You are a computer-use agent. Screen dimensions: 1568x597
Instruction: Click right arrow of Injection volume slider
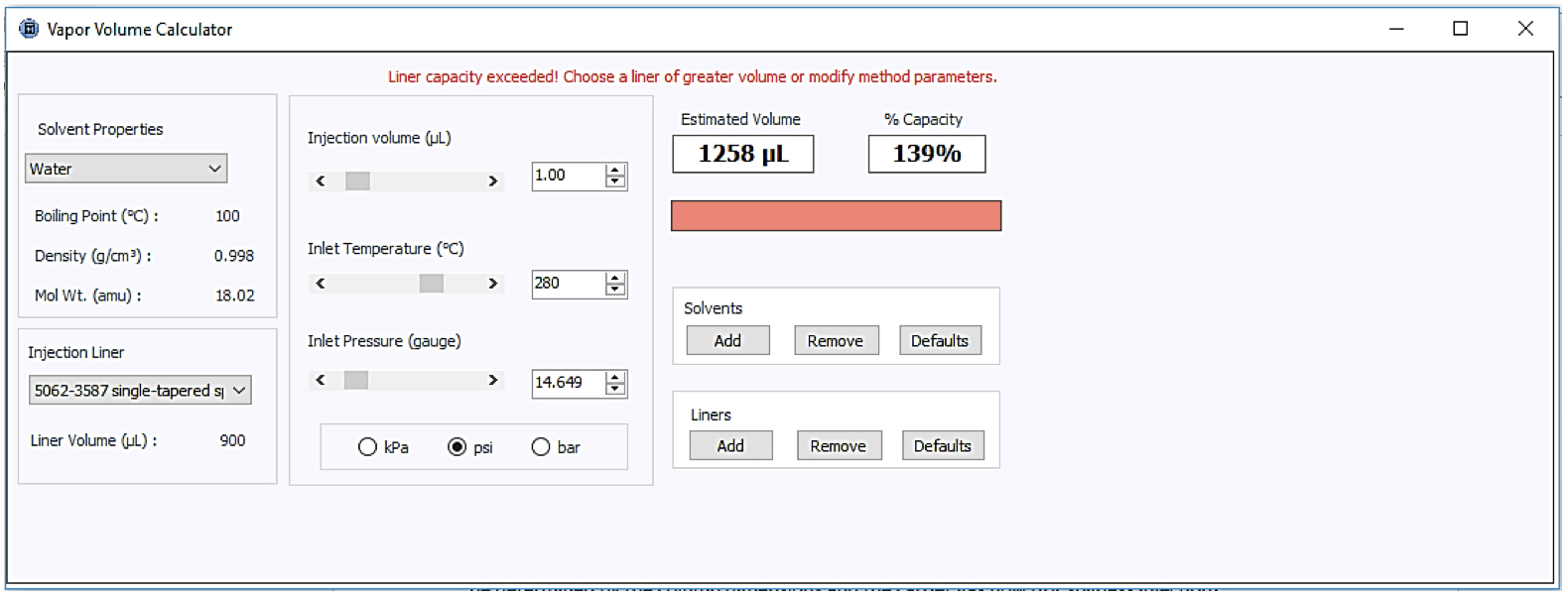(x=492, y=181)
